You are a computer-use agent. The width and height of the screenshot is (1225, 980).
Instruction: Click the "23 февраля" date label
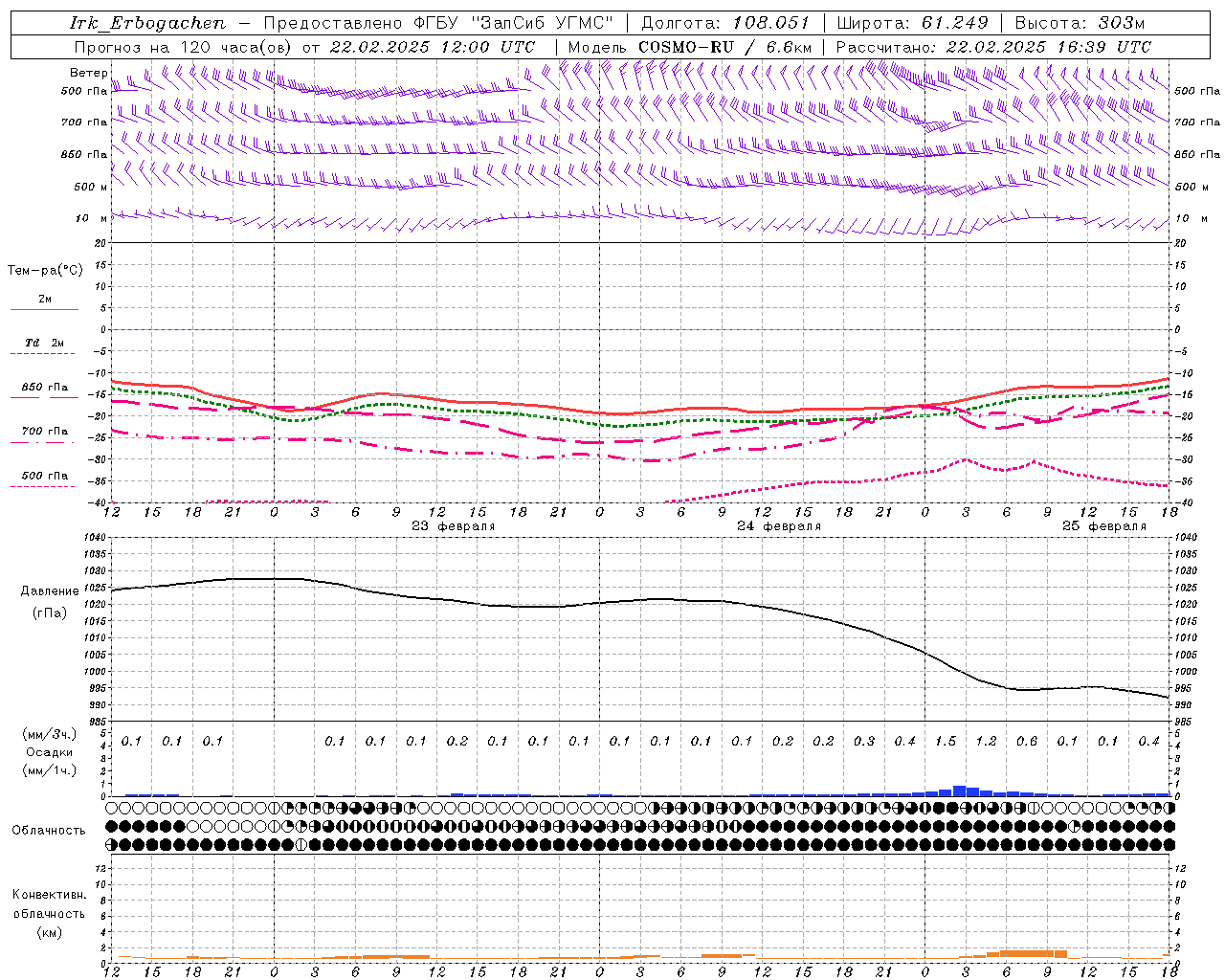click(x=453, y=526)
